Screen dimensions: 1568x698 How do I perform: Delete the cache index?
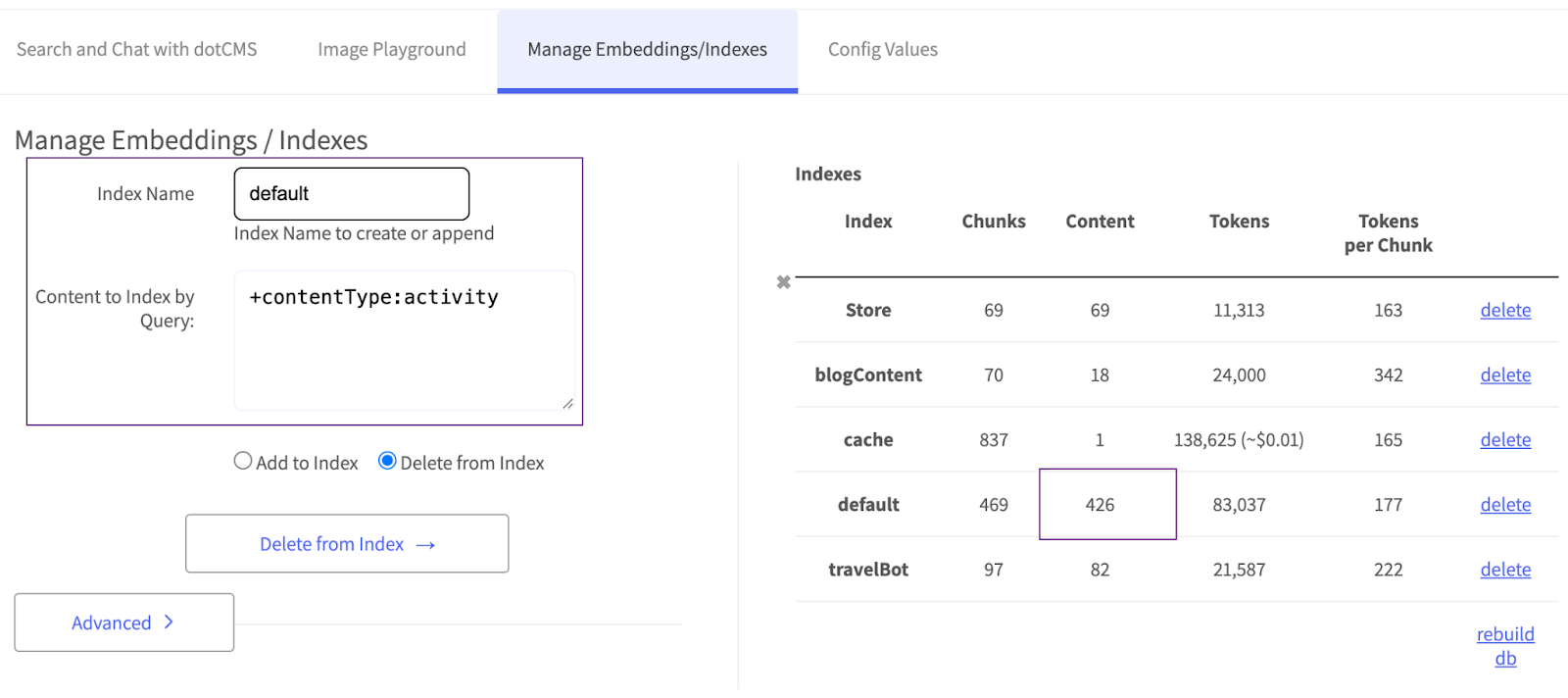(x=1504, y=440)
